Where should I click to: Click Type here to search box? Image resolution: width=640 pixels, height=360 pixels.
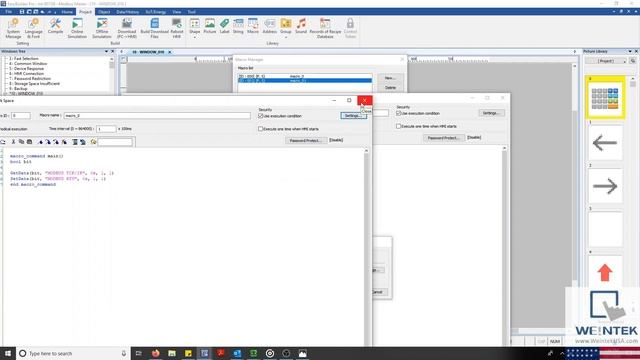point(73,353)
